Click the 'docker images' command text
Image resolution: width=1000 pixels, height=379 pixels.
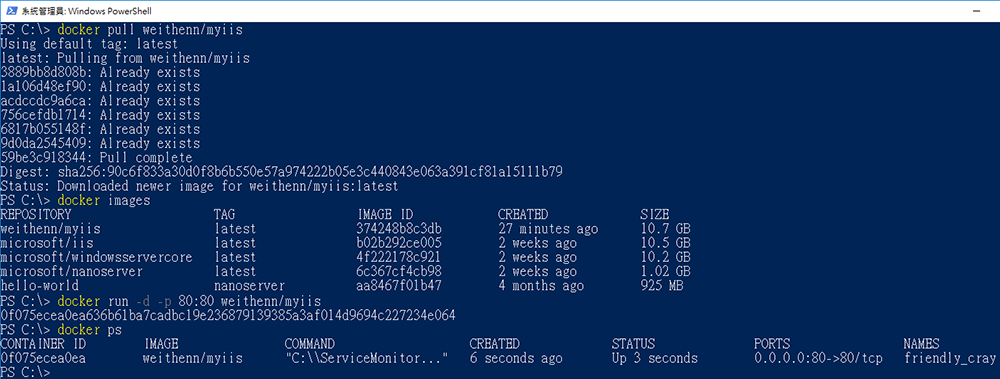tap(104, 200)
